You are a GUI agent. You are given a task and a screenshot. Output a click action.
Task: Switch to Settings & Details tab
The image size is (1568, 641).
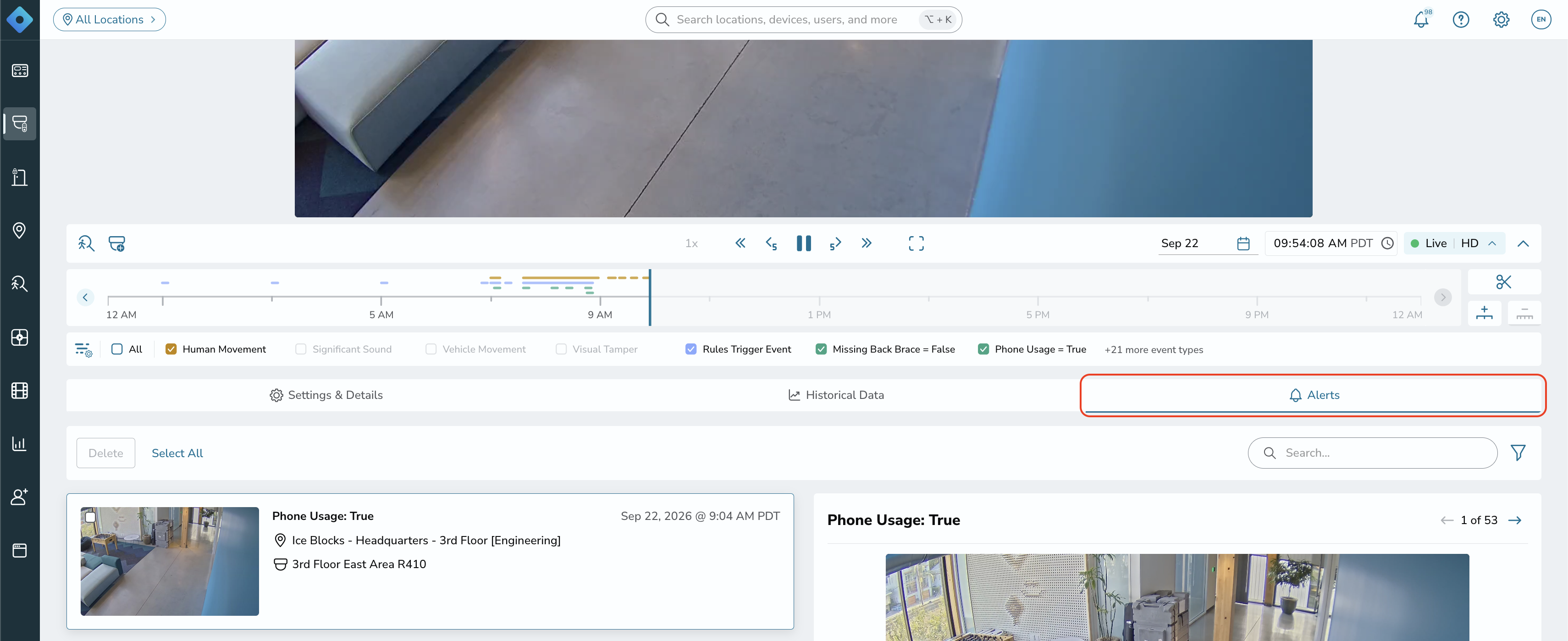click(326, 395)
